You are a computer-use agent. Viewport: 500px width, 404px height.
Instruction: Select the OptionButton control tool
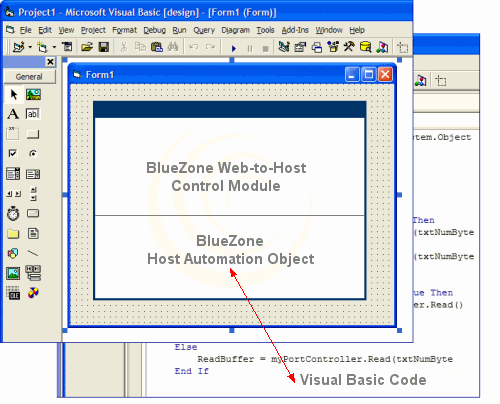(33, 153)
